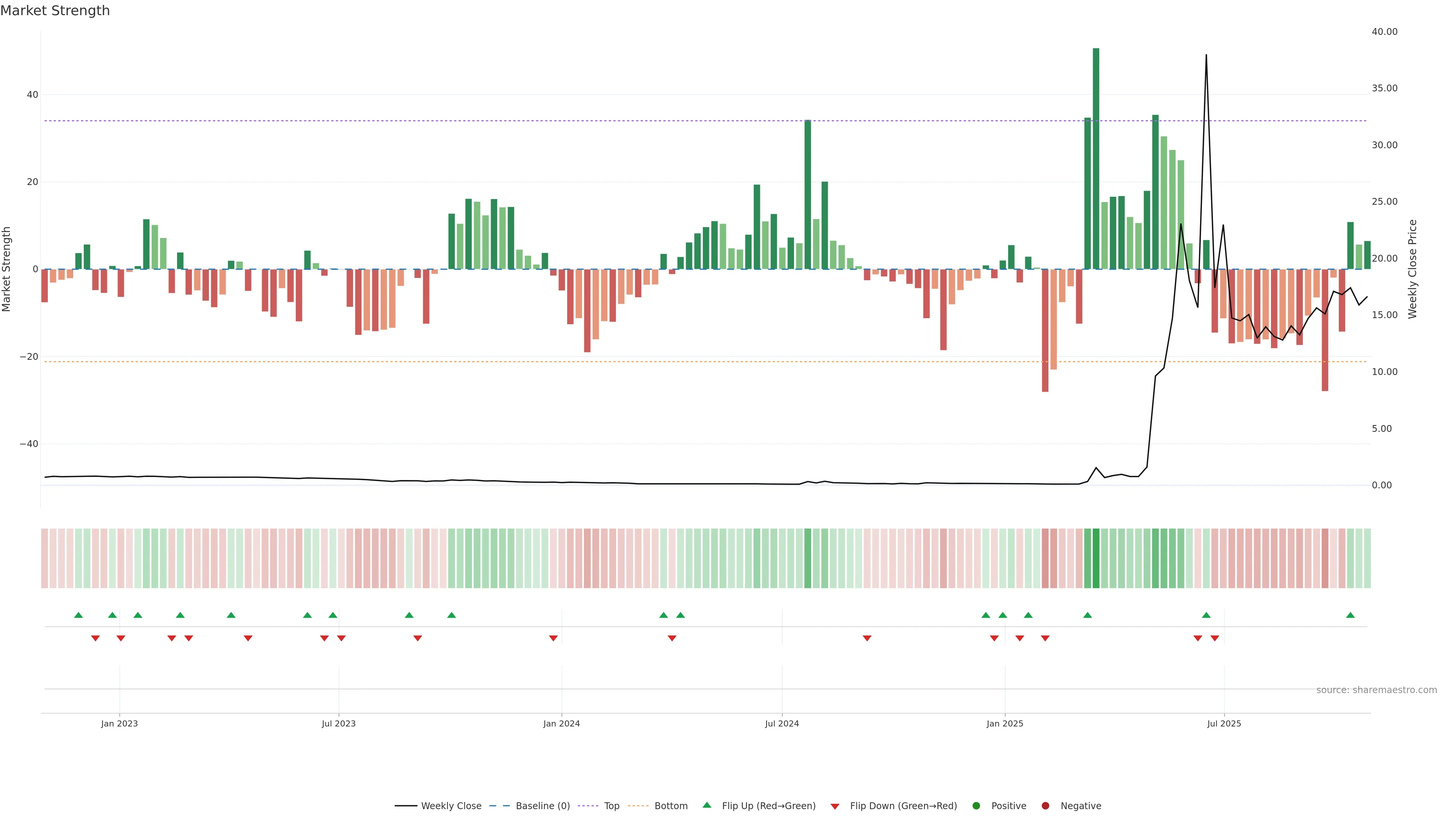The width and height of the screenshot is (1456, 819).
Task: Click Flip Down red triangle legend icon
Action: (835, 806)
